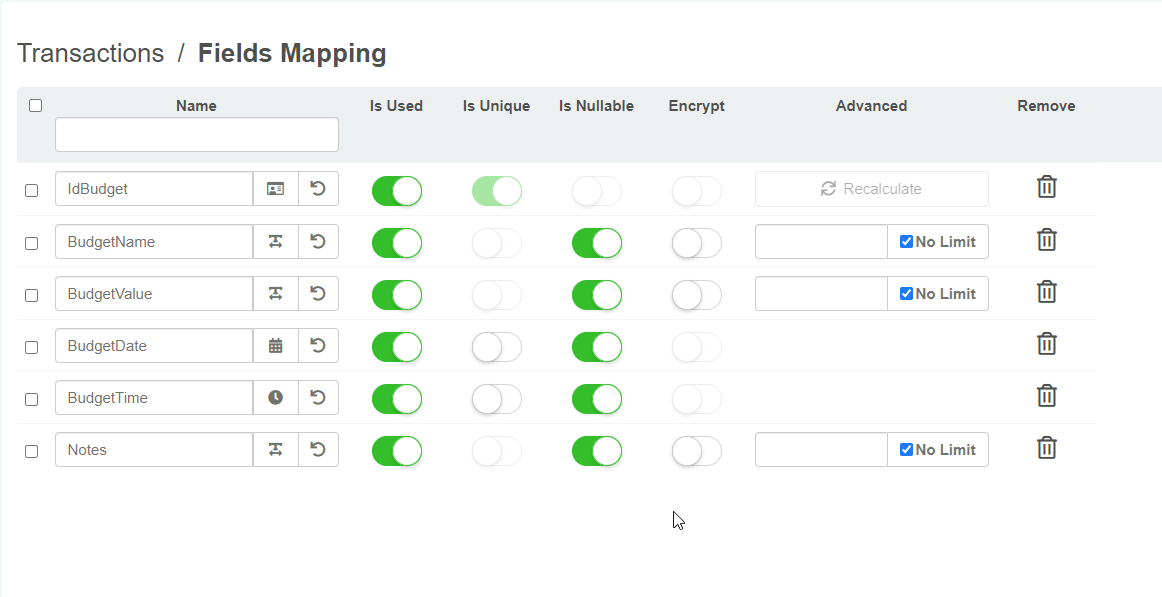Uncheck No Limit for BudgetName
This screenshot has height=597, width=1162.
[906, 242]
